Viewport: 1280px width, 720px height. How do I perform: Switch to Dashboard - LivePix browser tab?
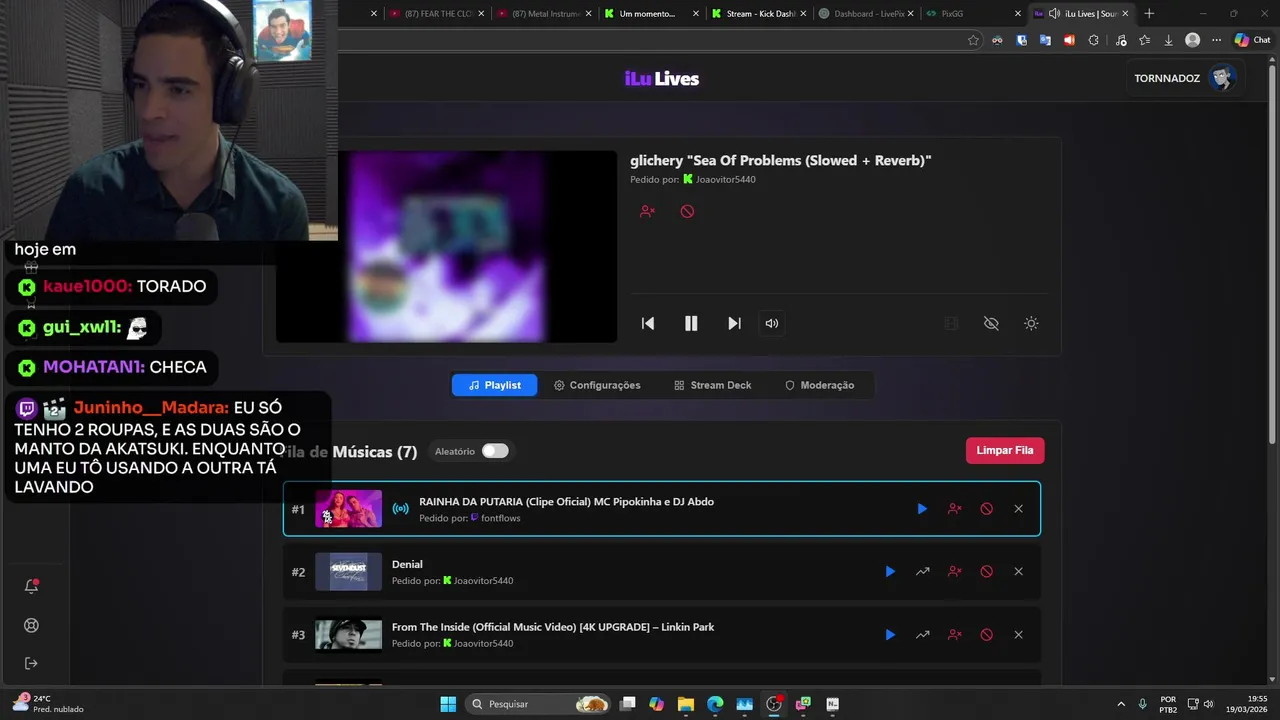866,14
